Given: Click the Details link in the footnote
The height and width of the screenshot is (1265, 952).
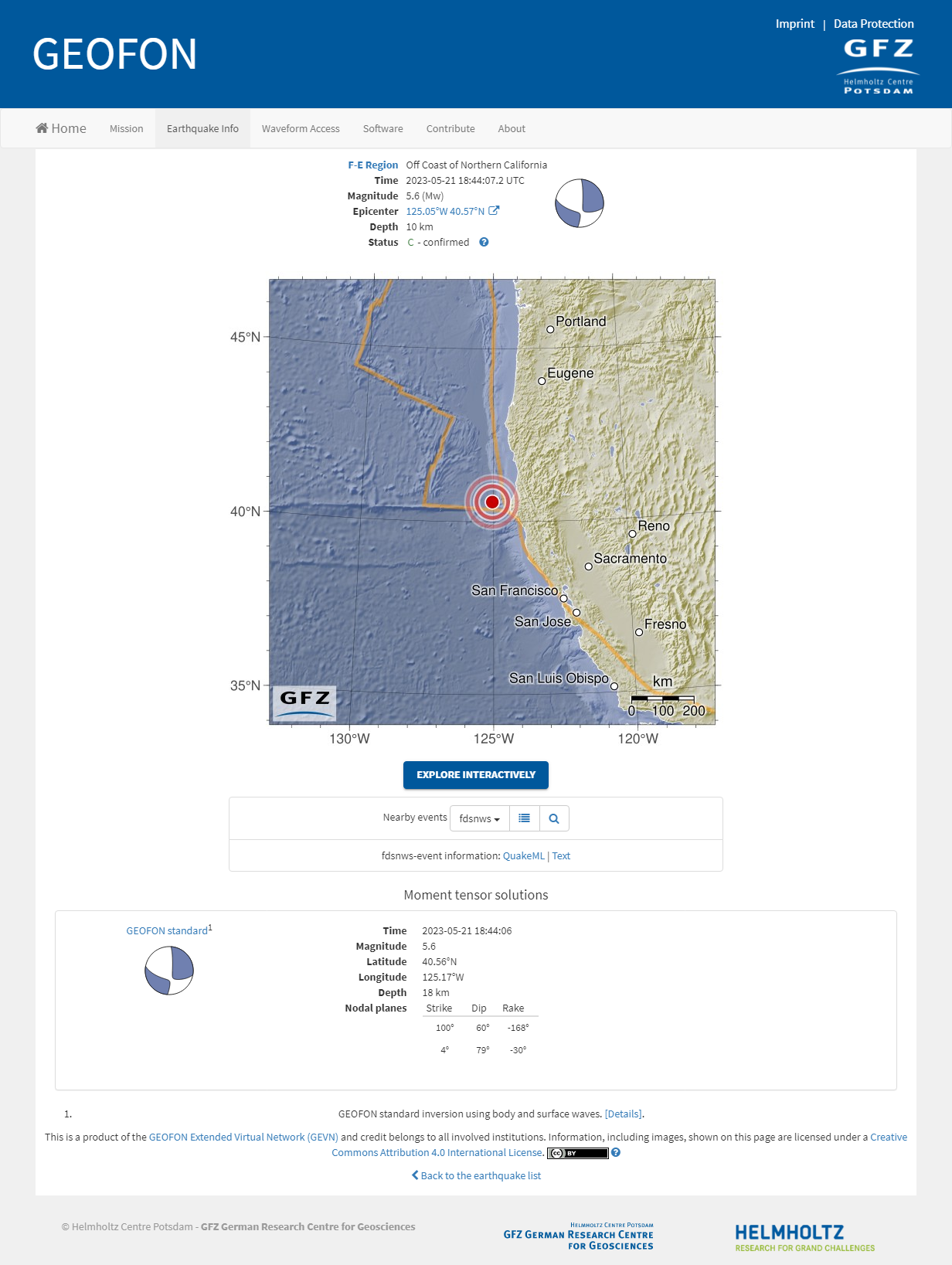Looking at the screenshot, I should pyautogui.click(x=623, y=1114).
